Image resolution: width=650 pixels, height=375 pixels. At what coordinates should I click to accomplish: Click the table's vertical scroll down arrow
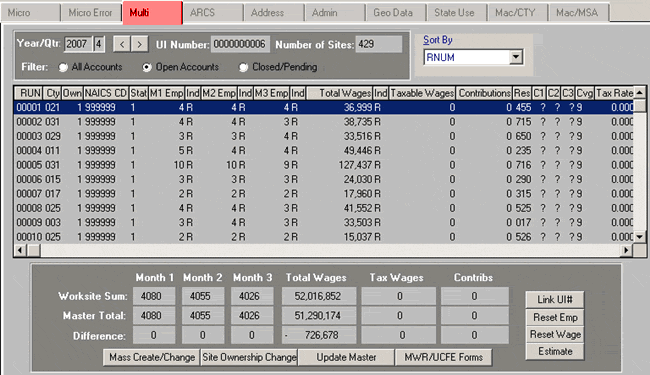click(640, 237)
